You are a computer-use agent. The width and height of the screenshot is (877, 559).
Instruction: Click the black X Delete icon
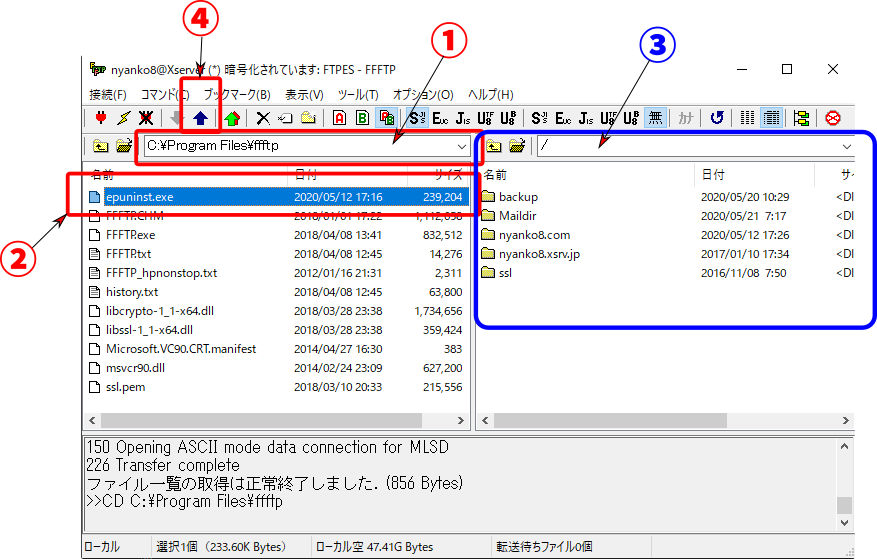tap(263, 118)
